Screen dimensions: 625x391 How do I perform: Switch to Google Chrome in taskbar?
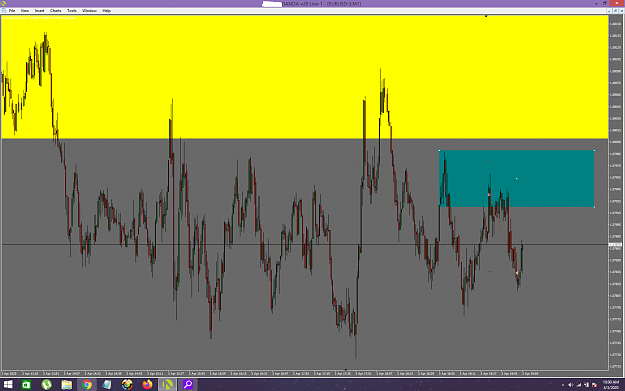87,385
